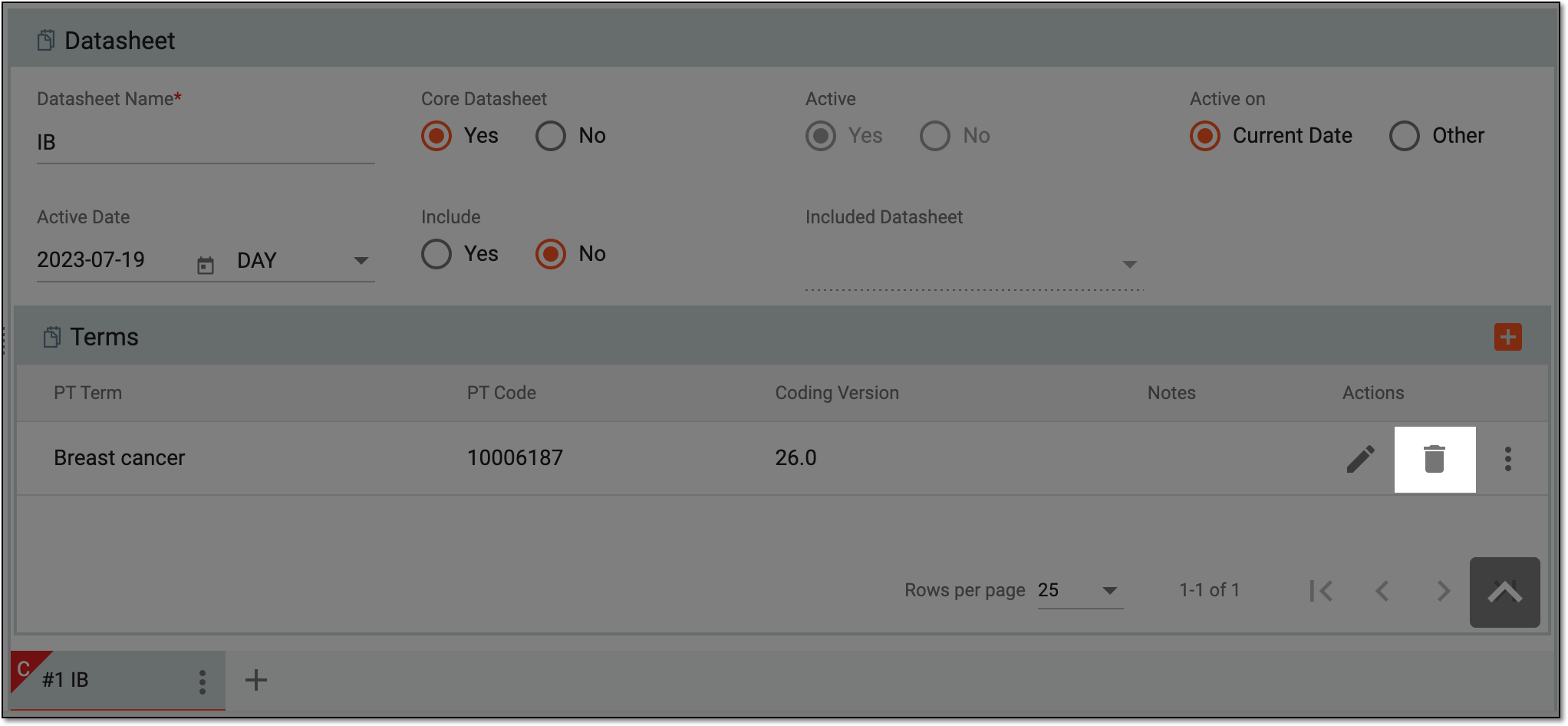Select the PT code 10006187 cell
Viewport: 1568px width, 726px height.
[x=515, y=458]
